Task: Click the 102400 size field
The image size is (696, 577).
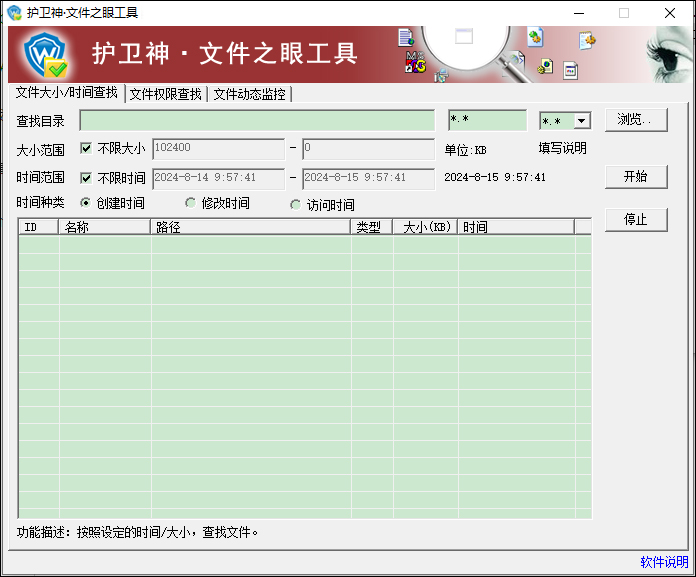Action: (x=218, y=149)
